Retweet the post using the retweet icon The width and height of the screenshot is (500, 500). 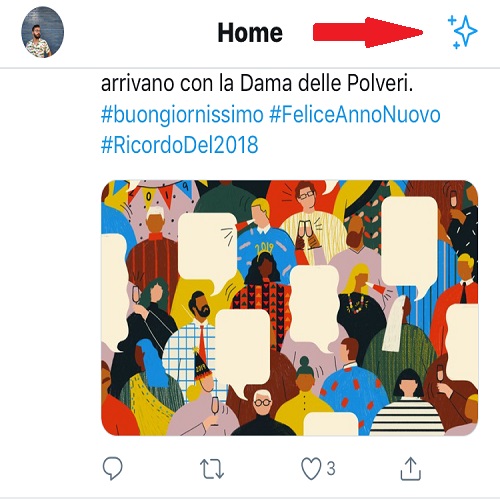tap(212, 469)
